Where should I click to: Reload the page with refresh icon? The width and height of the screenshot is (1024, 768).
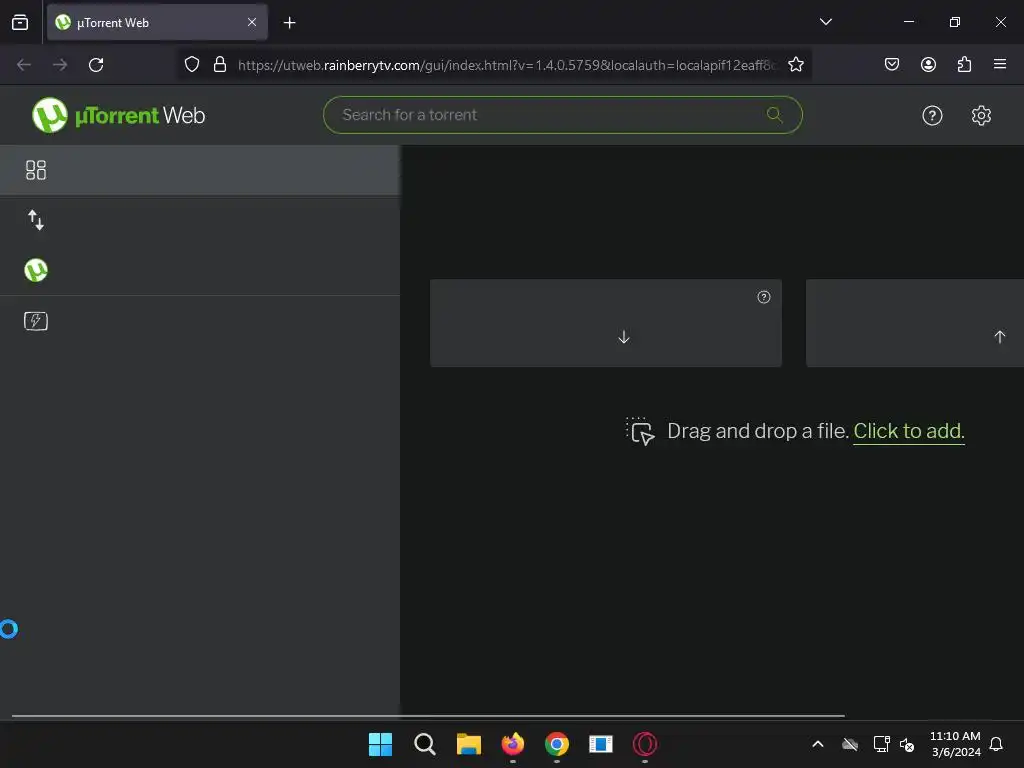[x=96, y=65]
